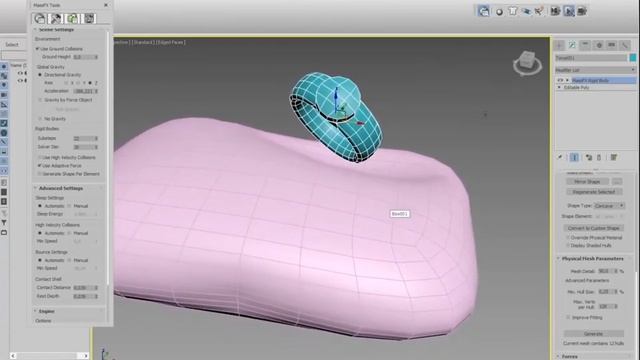
Task: Collapse the Scene Settings rollout
Action: point(56,30)
